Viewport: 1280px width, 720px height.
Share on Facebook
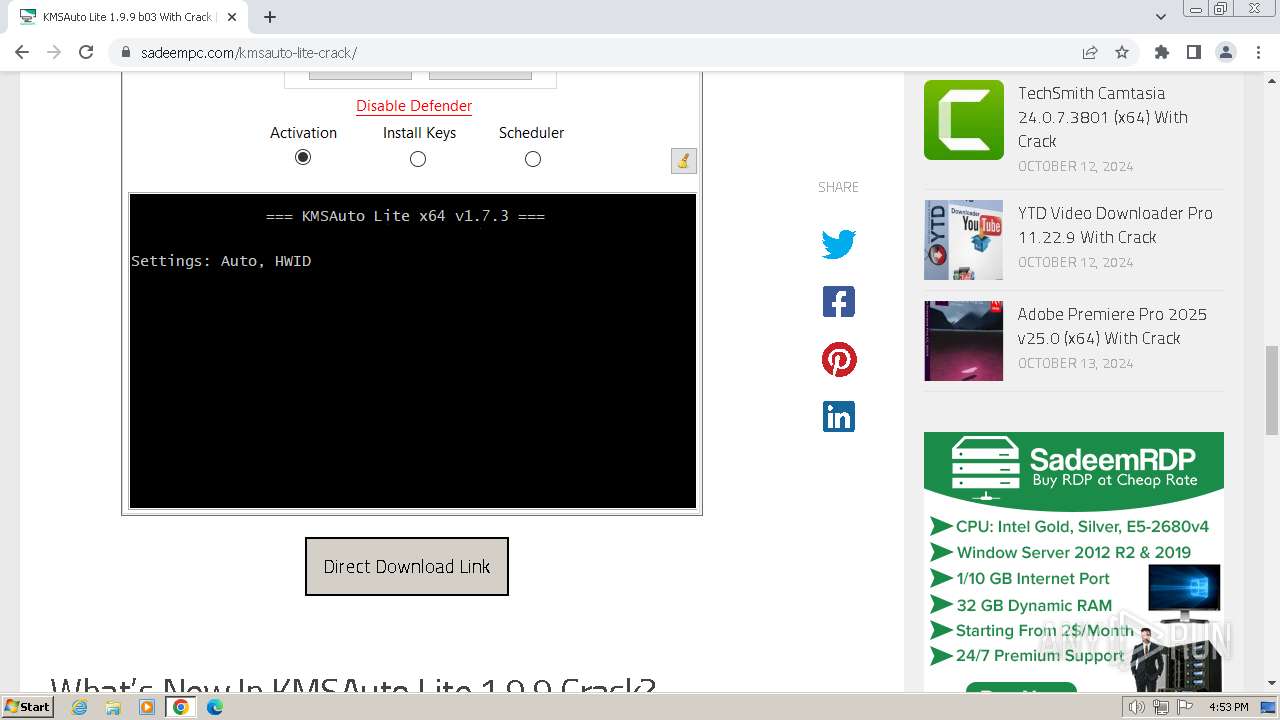pos(839,301)
